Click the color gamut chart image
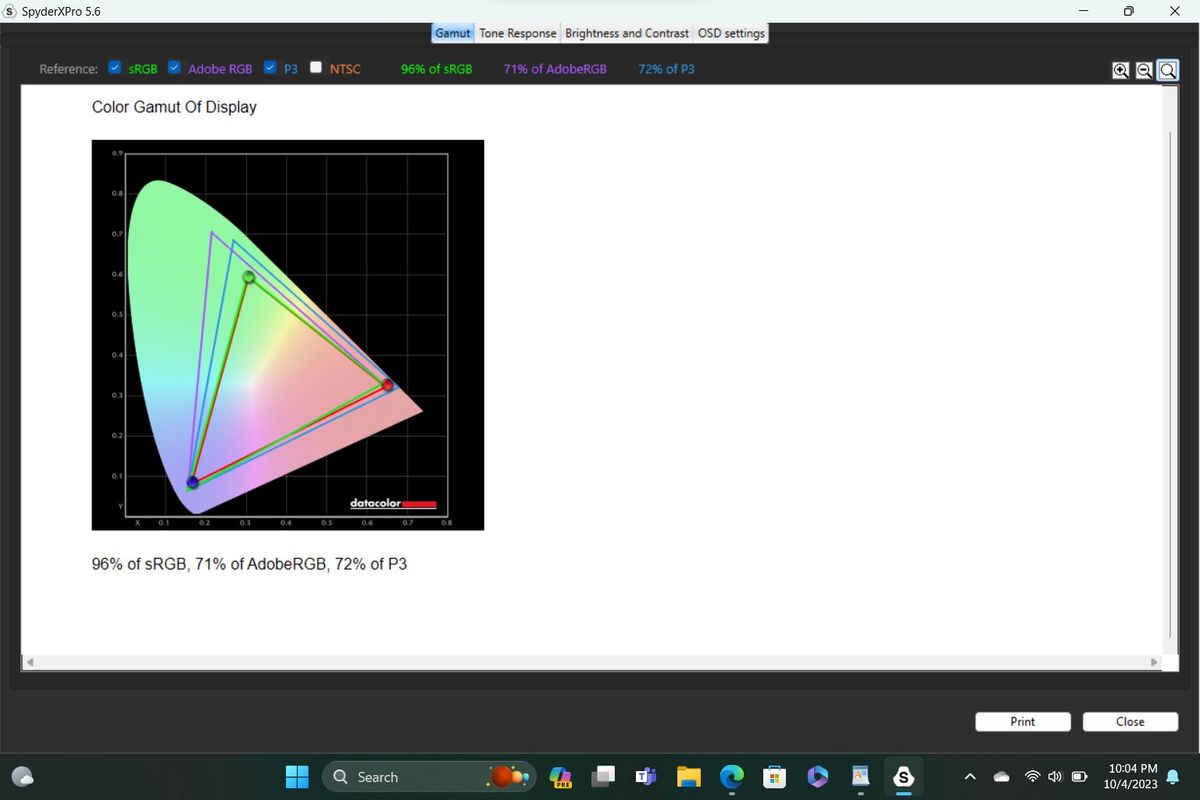Screen dimensions: 1200x800 click(x=288, y=335)
